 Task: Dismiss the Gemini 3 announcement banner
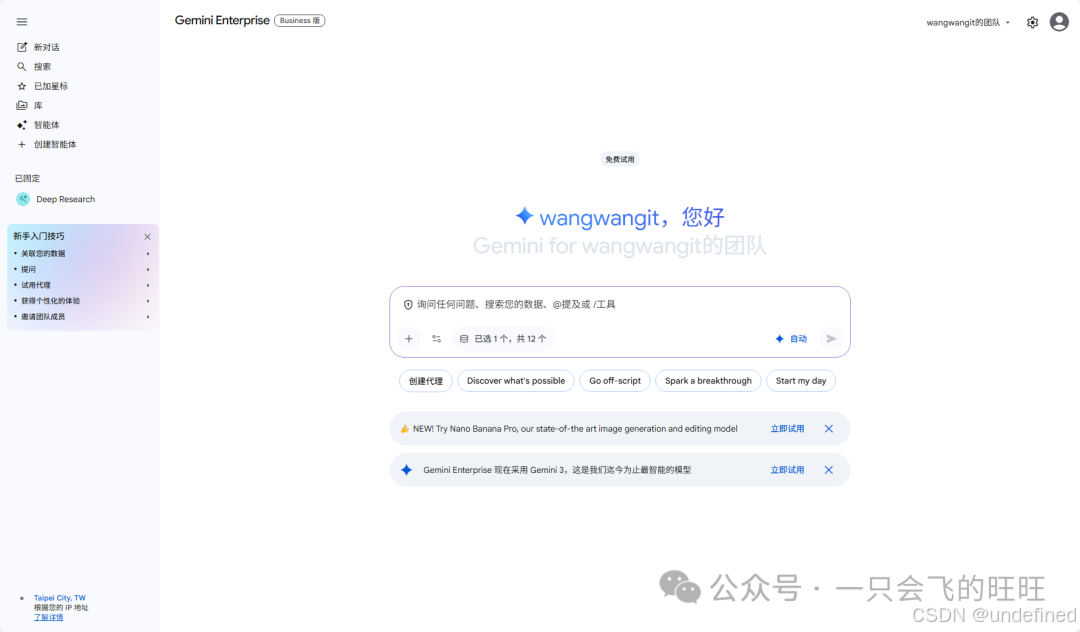(x=829, y=470)
